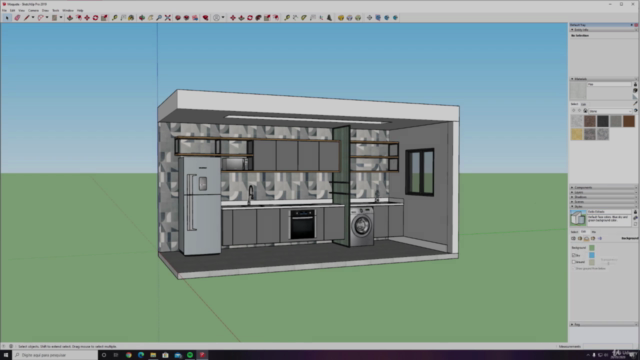
Task: Open the Window menu
Action: pyautogui.click(x=68, y=10)
